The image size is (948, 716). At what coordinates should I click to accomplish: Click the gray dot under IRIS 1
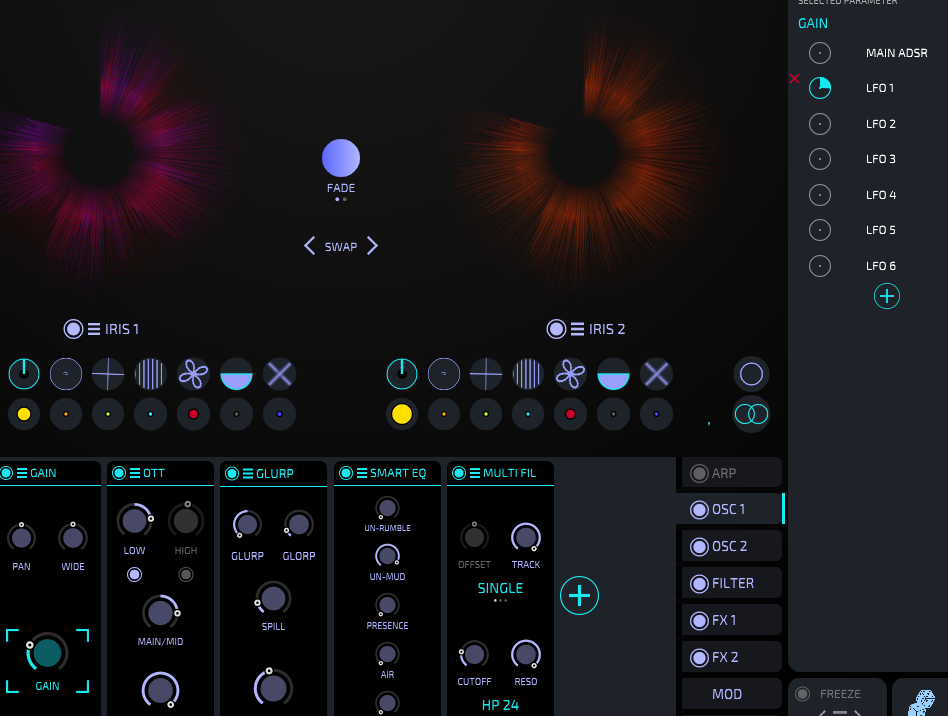[x=236, y=414]
